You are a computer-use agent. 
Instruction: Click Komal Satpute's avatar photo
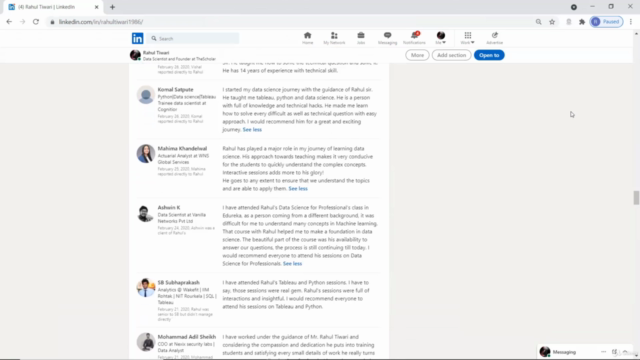tap(146, 95)
